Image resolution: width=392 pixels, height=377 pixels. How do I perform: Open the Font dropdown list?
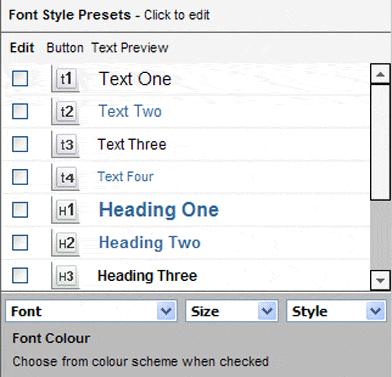pyautogui.click(x=91, y=311)
